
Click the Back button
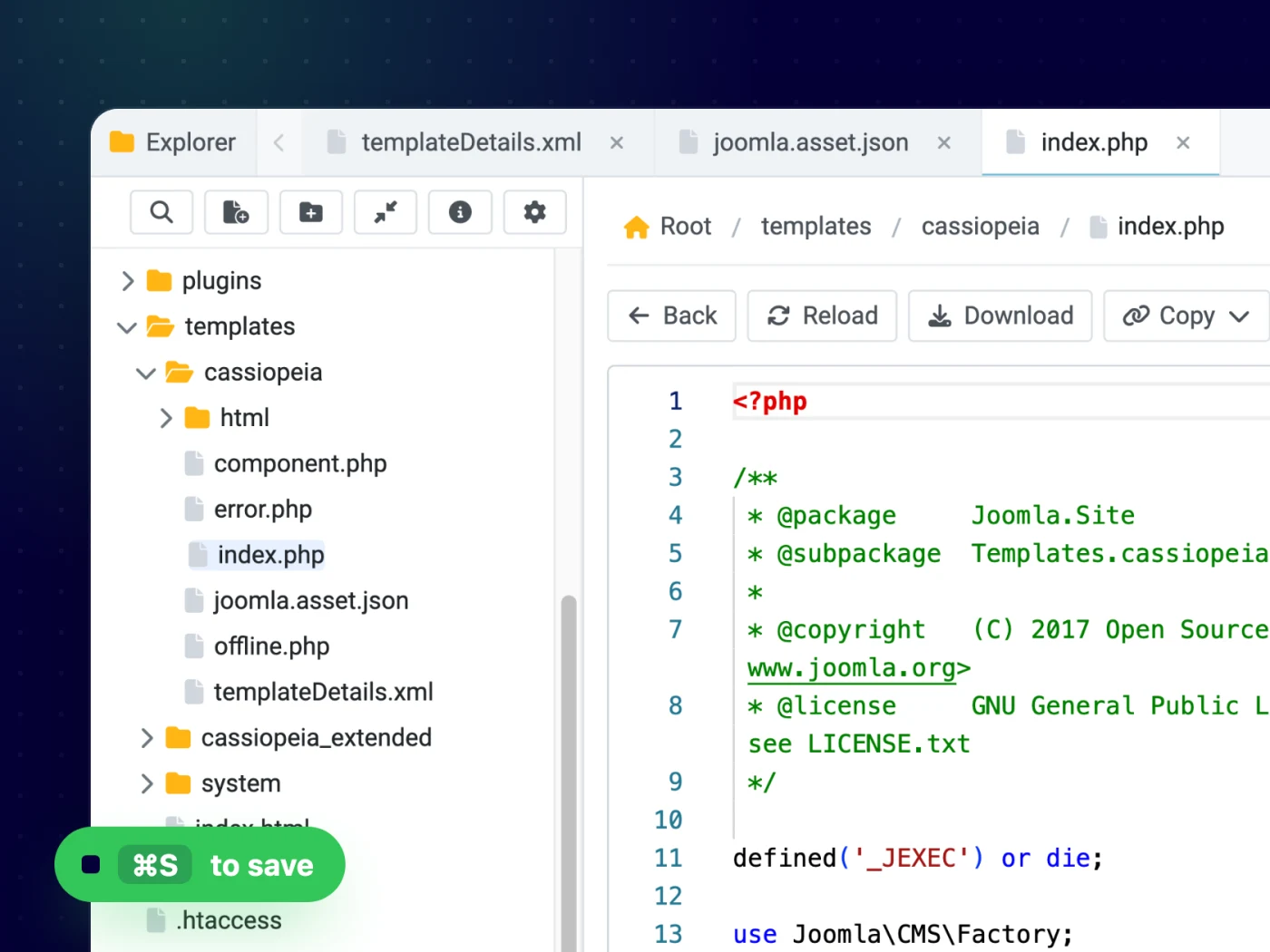point(671,316)
